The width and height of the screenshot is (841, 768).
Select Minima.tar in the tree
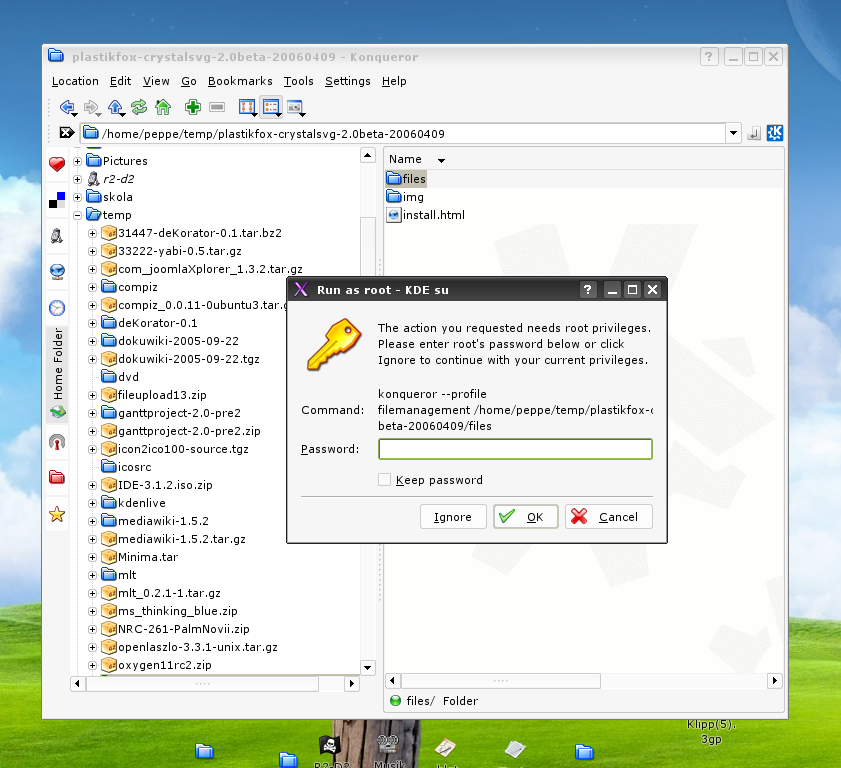click(x=140, y=557)
